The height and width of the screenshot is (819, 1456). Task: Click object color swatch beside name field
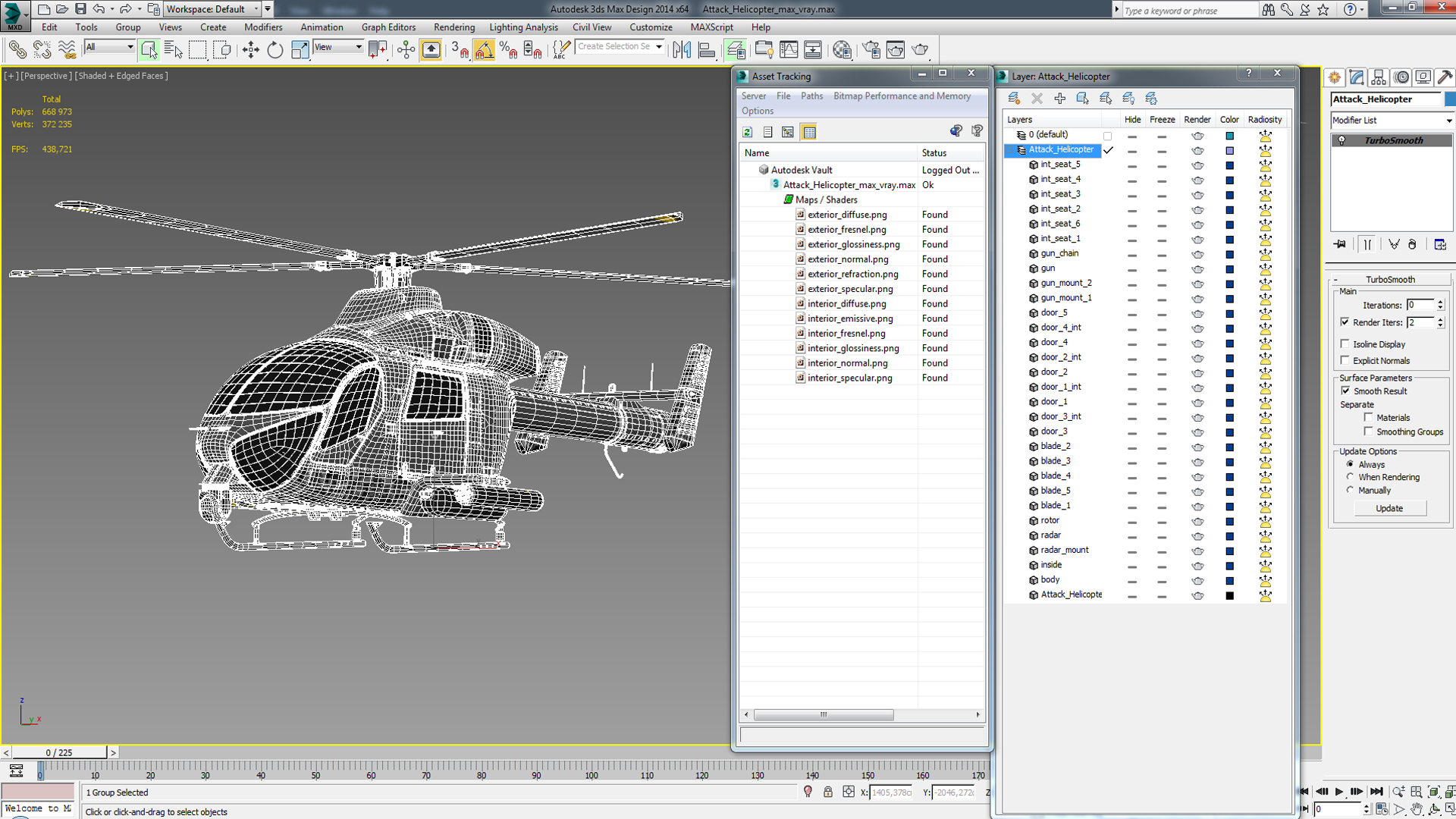(1450, 99)
